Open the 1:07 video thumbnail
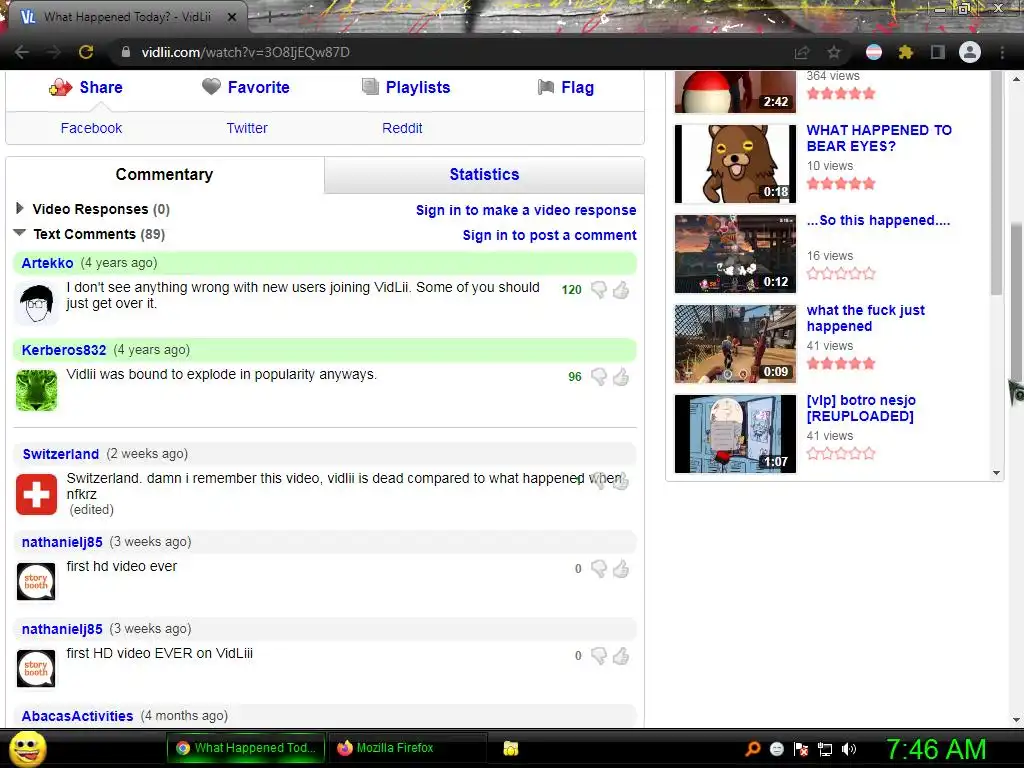 735,434
